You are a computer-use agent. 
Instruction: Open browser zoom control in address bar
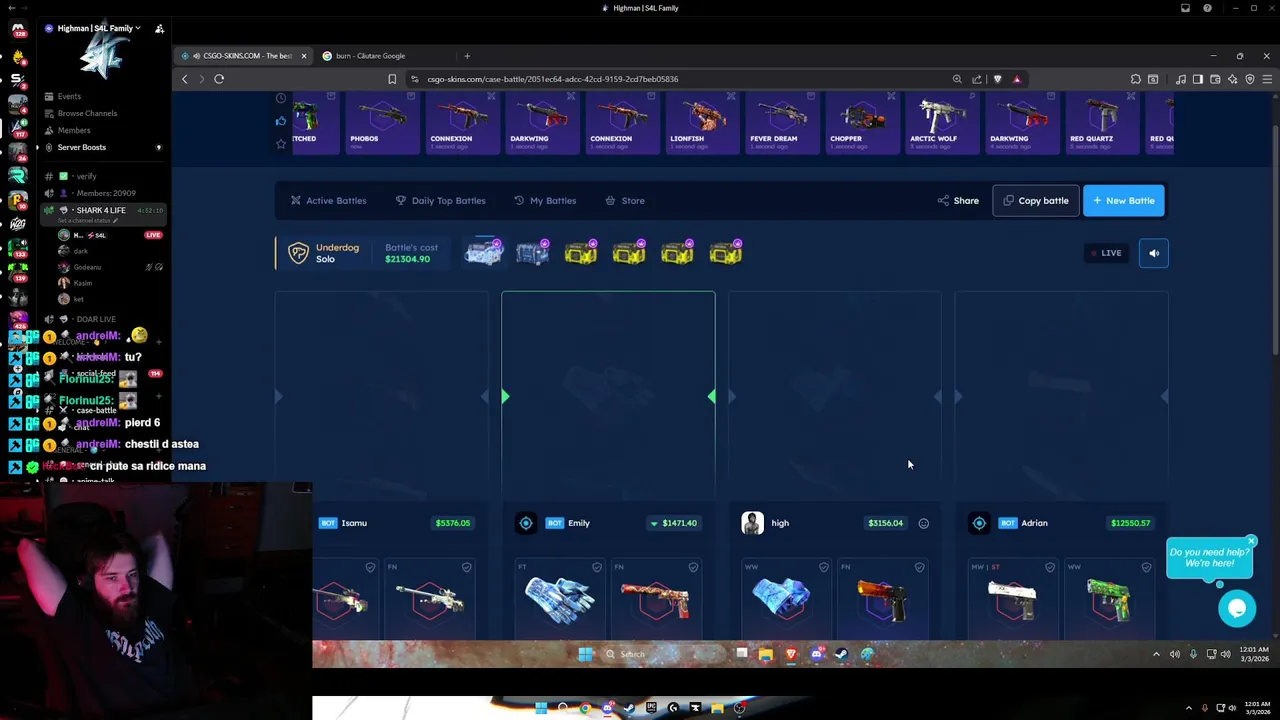(x=957, y=79)
